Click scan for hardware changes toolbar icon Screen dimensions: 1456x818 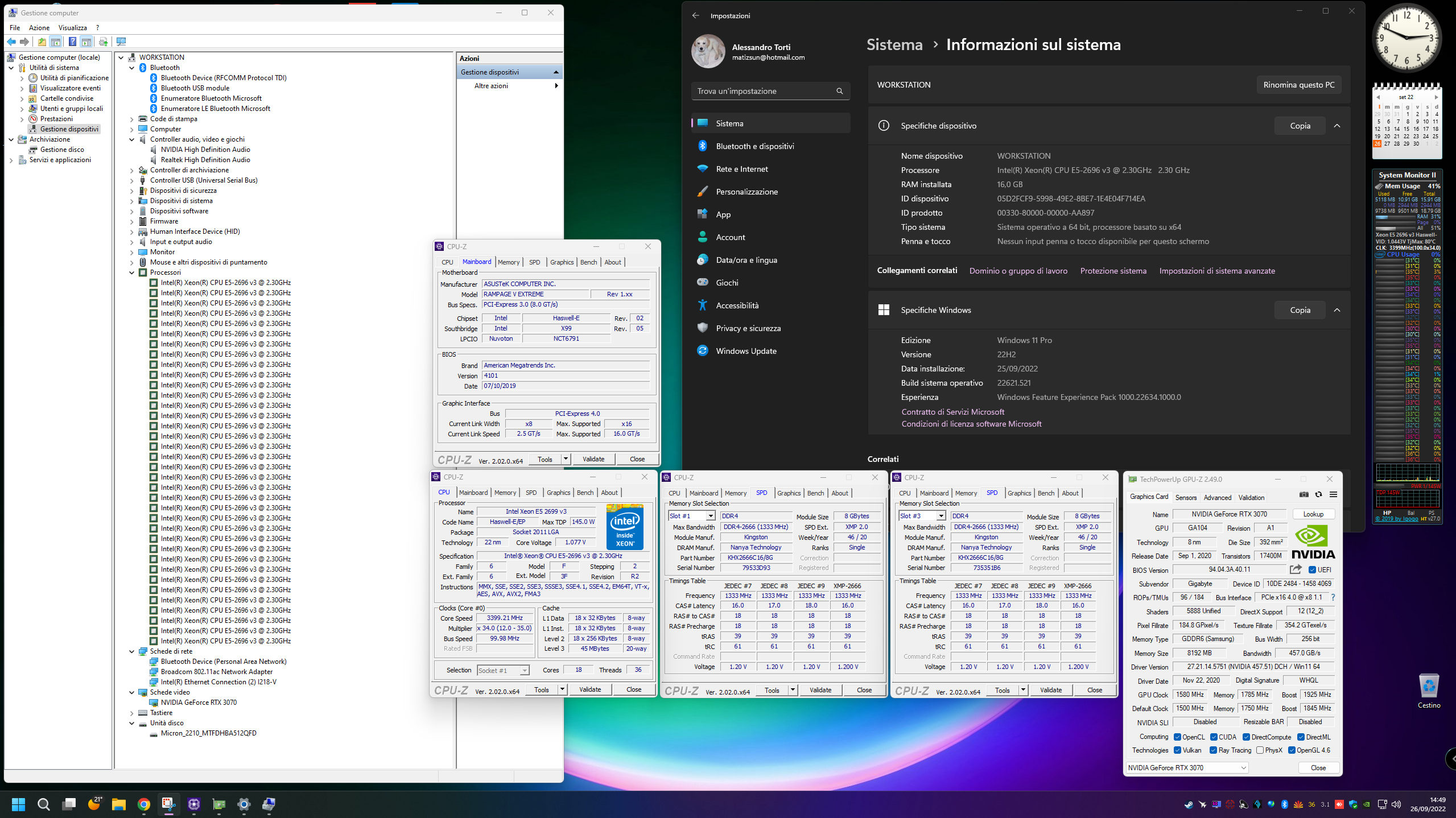(x=121, y=42)
